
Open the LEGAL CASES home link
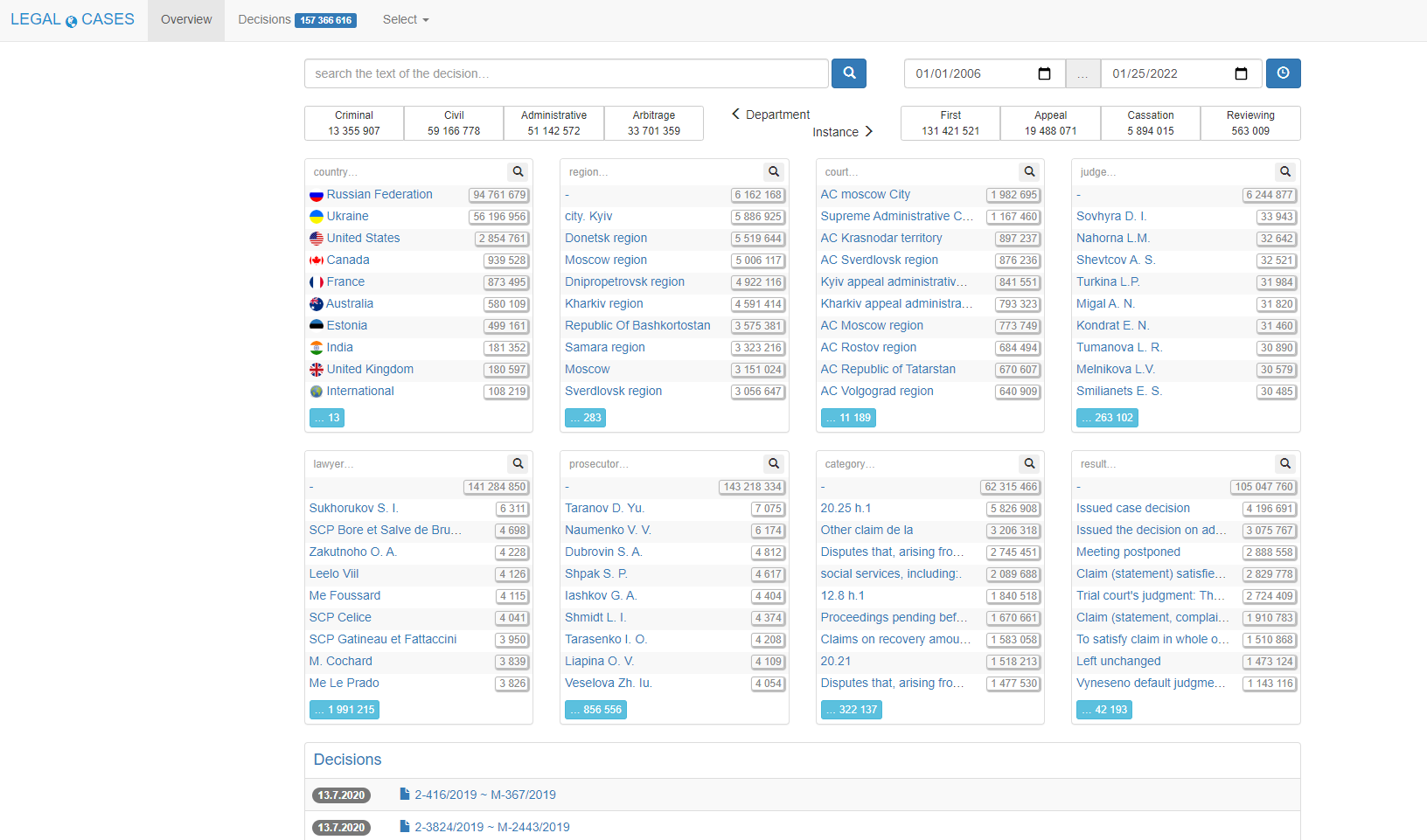click(73, 19)
